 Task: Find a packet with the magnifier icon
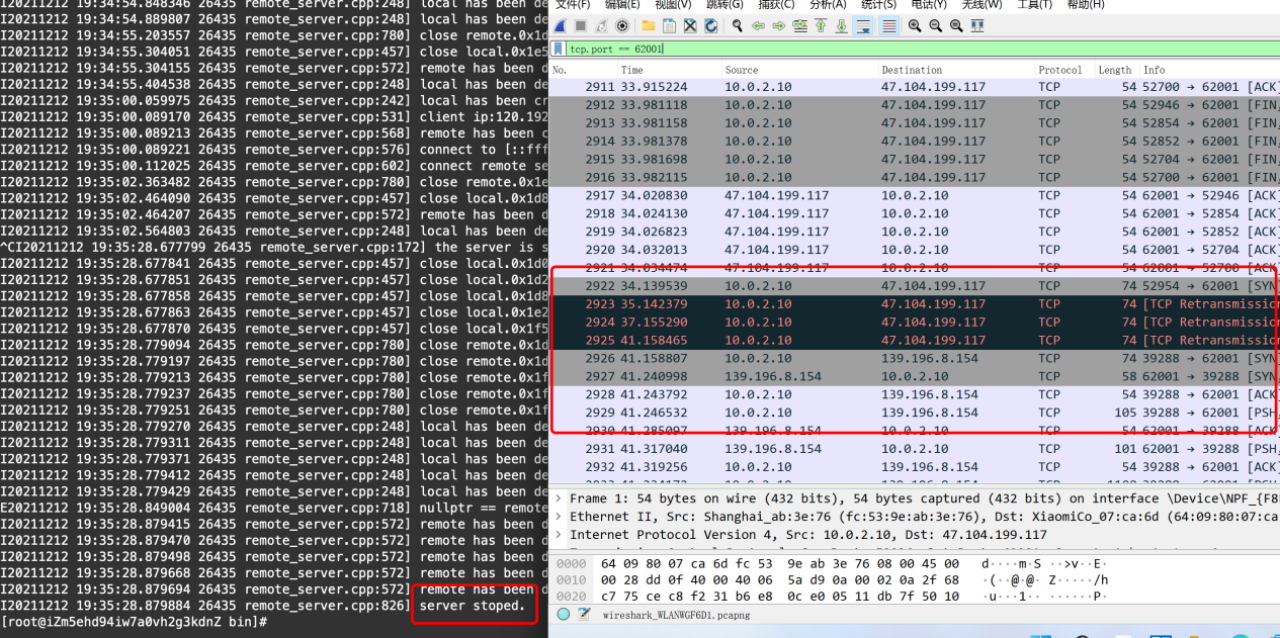[737, 26]
